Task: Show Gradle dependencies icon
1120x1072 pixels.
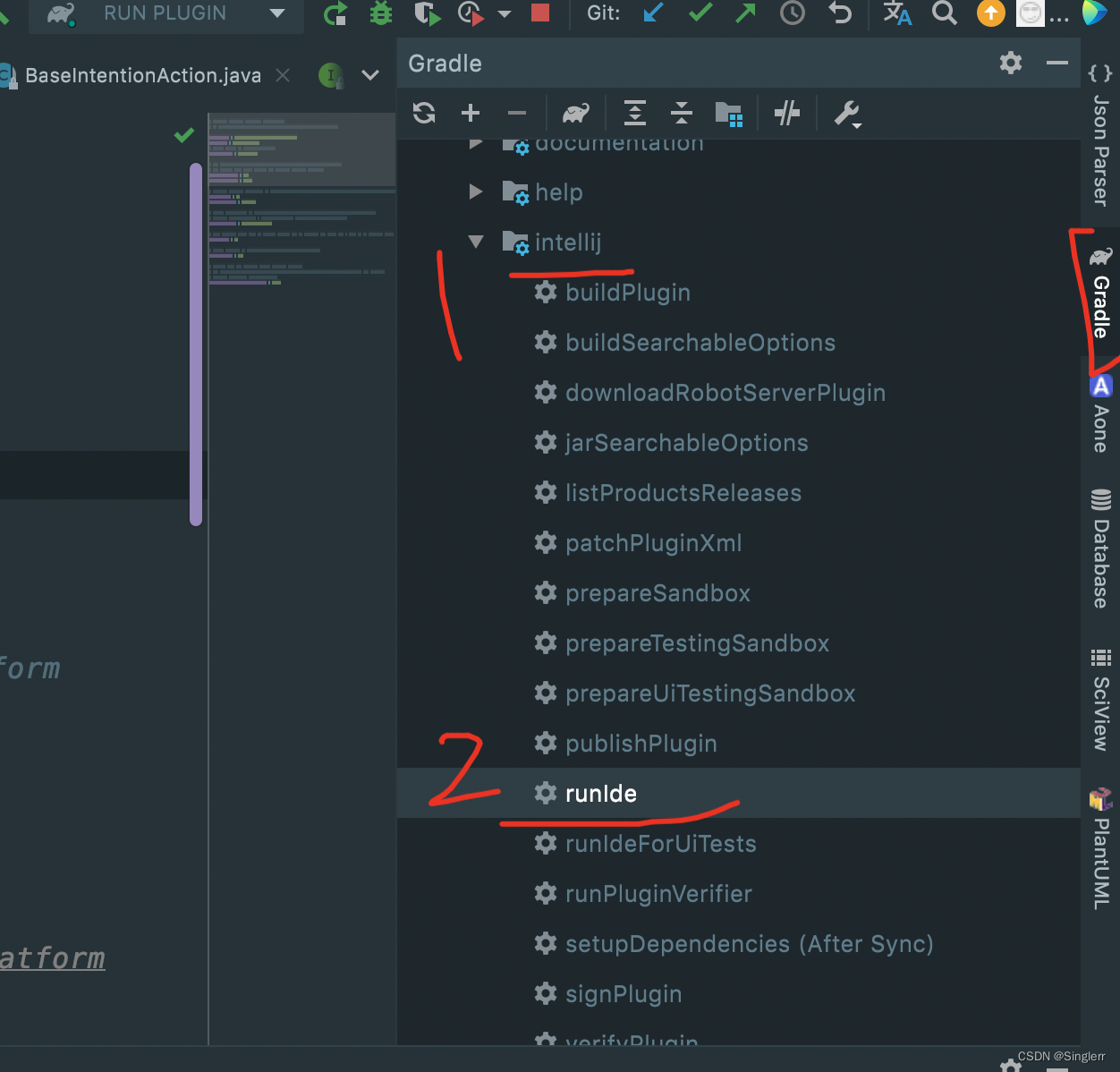Action: click(729, 114)
